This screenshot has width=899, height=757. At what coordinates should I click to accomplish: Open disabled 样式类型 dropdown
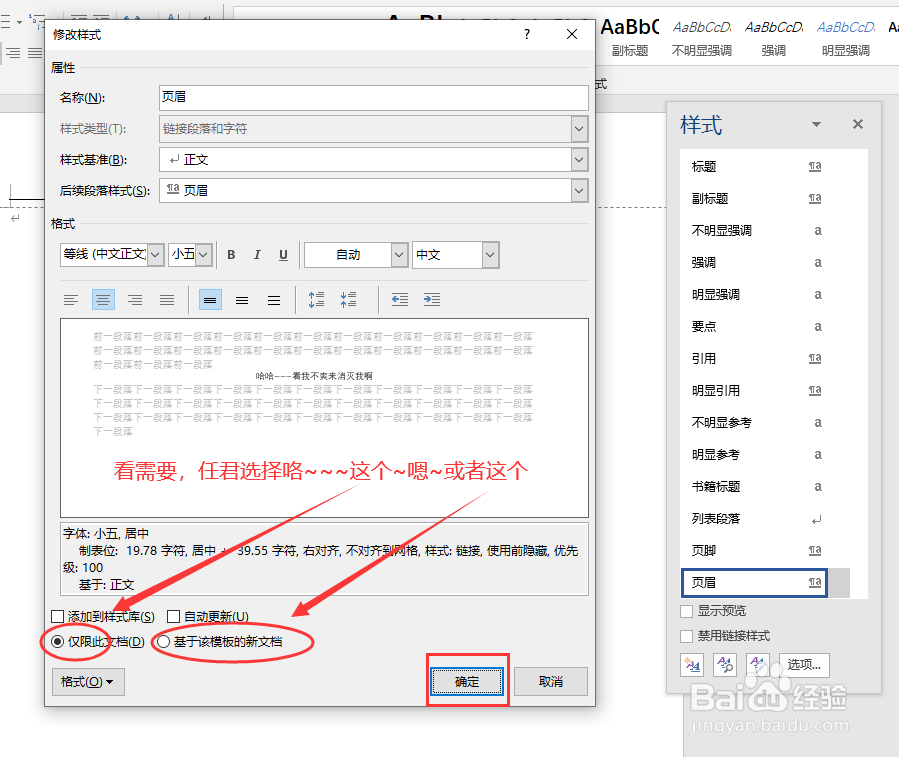coord(580,128)
